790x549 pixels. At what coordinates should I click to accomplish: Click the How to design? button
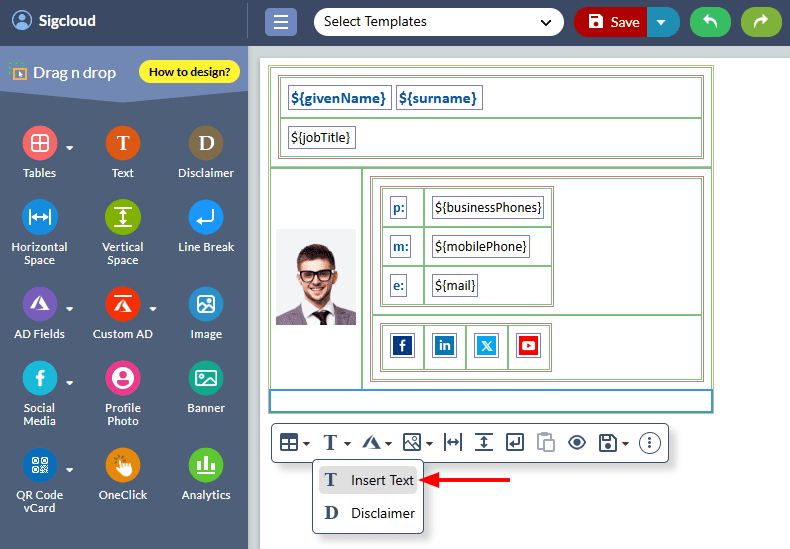(189, 72)
